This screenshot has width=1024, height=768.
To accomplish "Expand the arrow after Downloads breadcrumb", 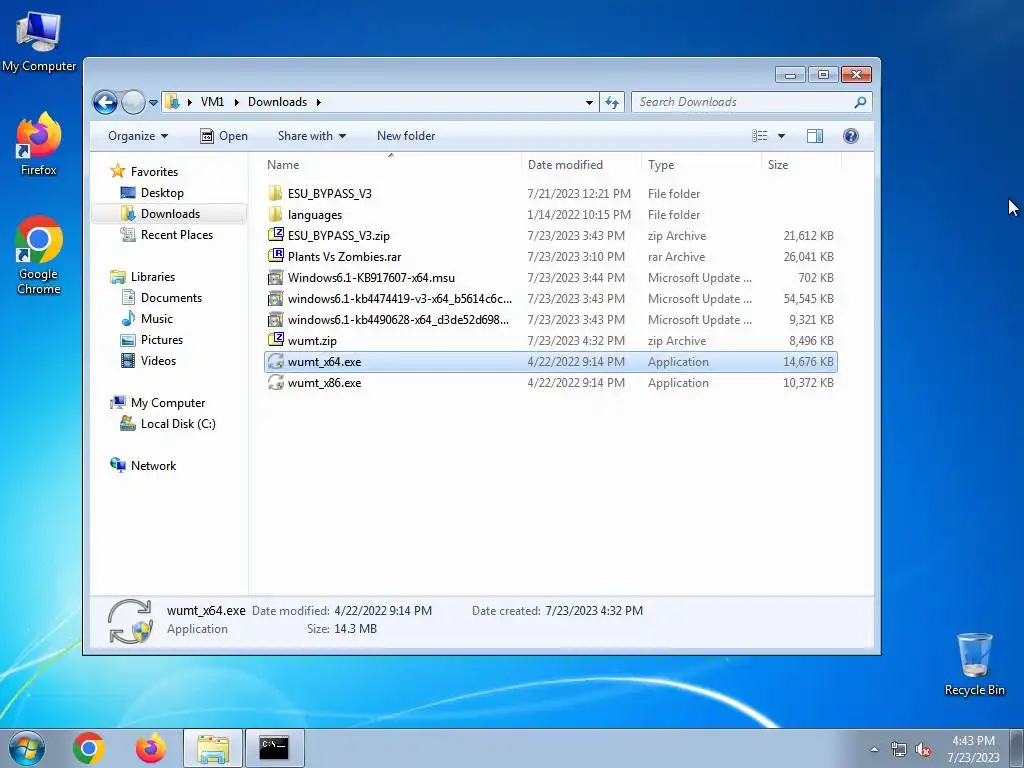I will pyautogui.click(x=319, y=103).
